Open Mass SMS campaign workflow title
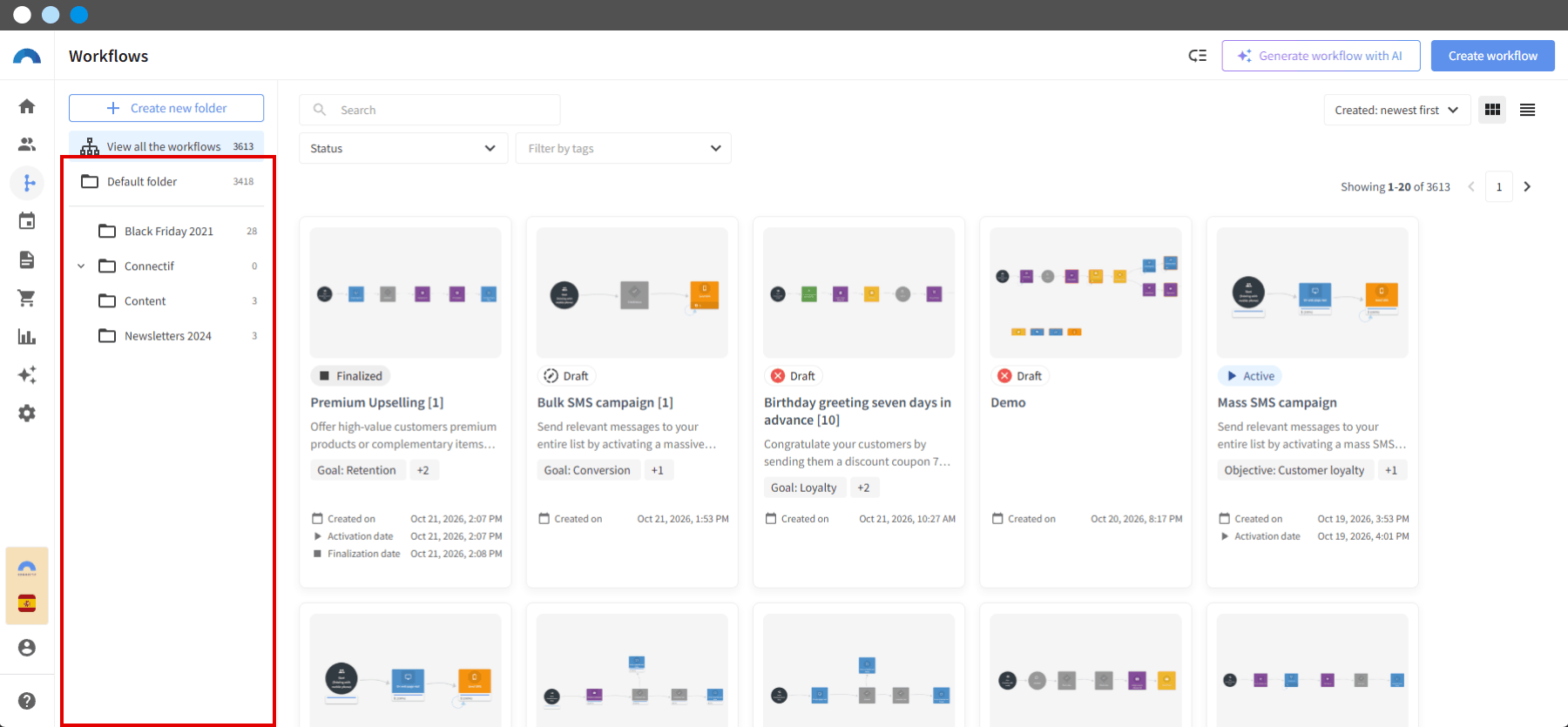 tap(1277, 402)
